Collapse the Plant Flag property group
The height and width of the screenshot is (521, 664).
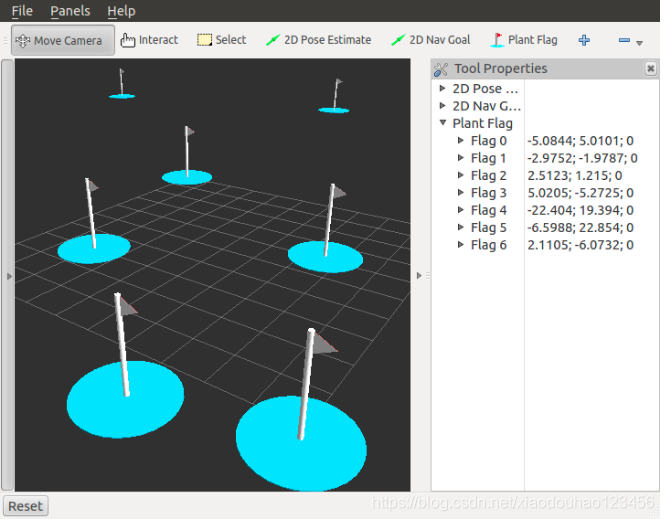[x=443, y=123]
